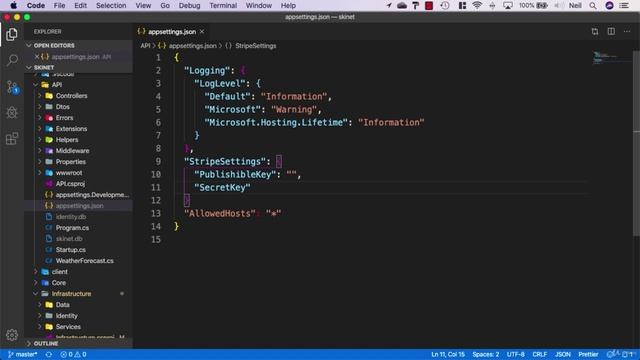Image resolution: width=640 pixels, height=360 pixels.
Task: Expand the Errors folder
Action: [64, 118]
